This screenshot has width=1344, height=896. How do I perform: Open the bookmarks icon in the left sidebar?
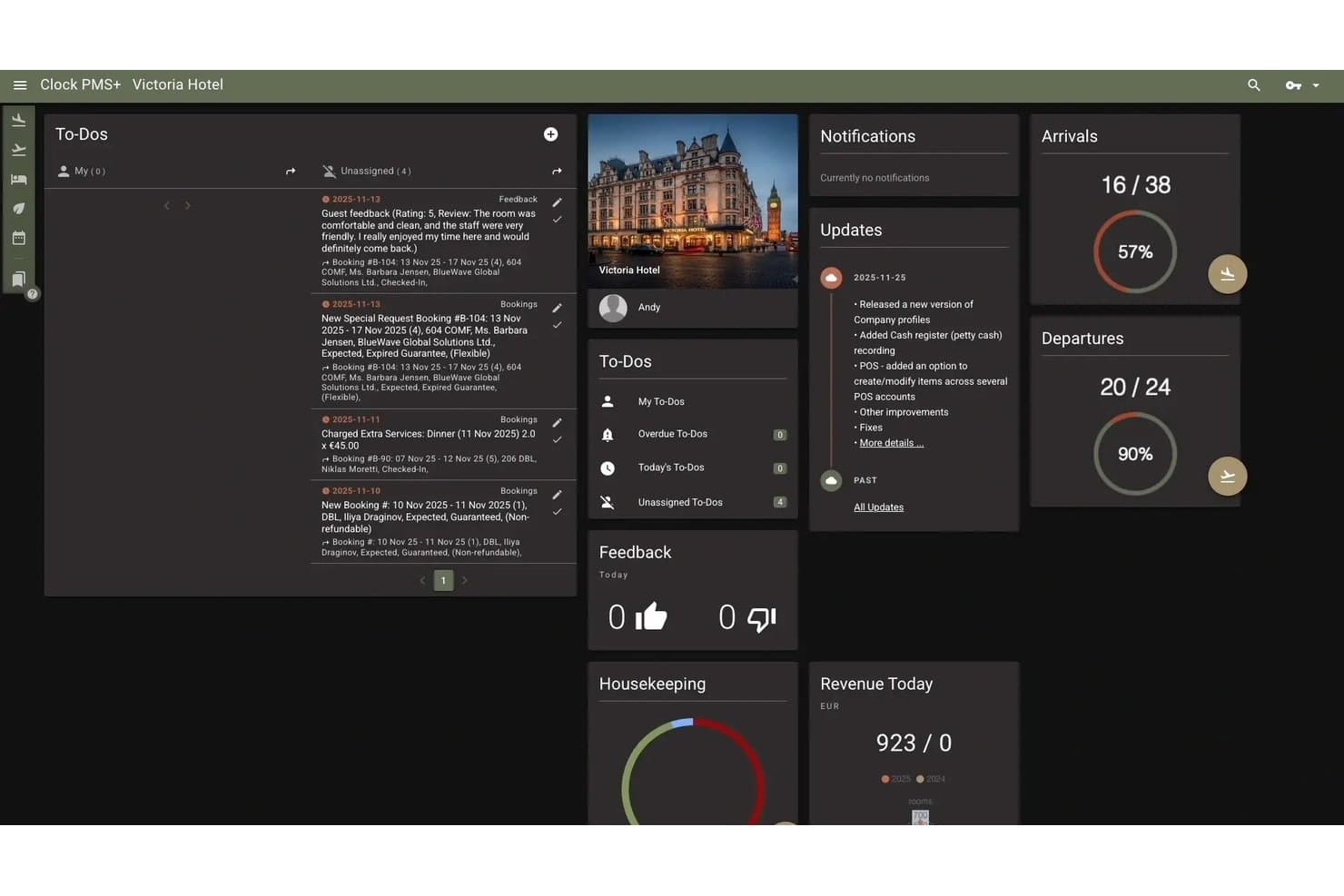click(x=18, y=279)
